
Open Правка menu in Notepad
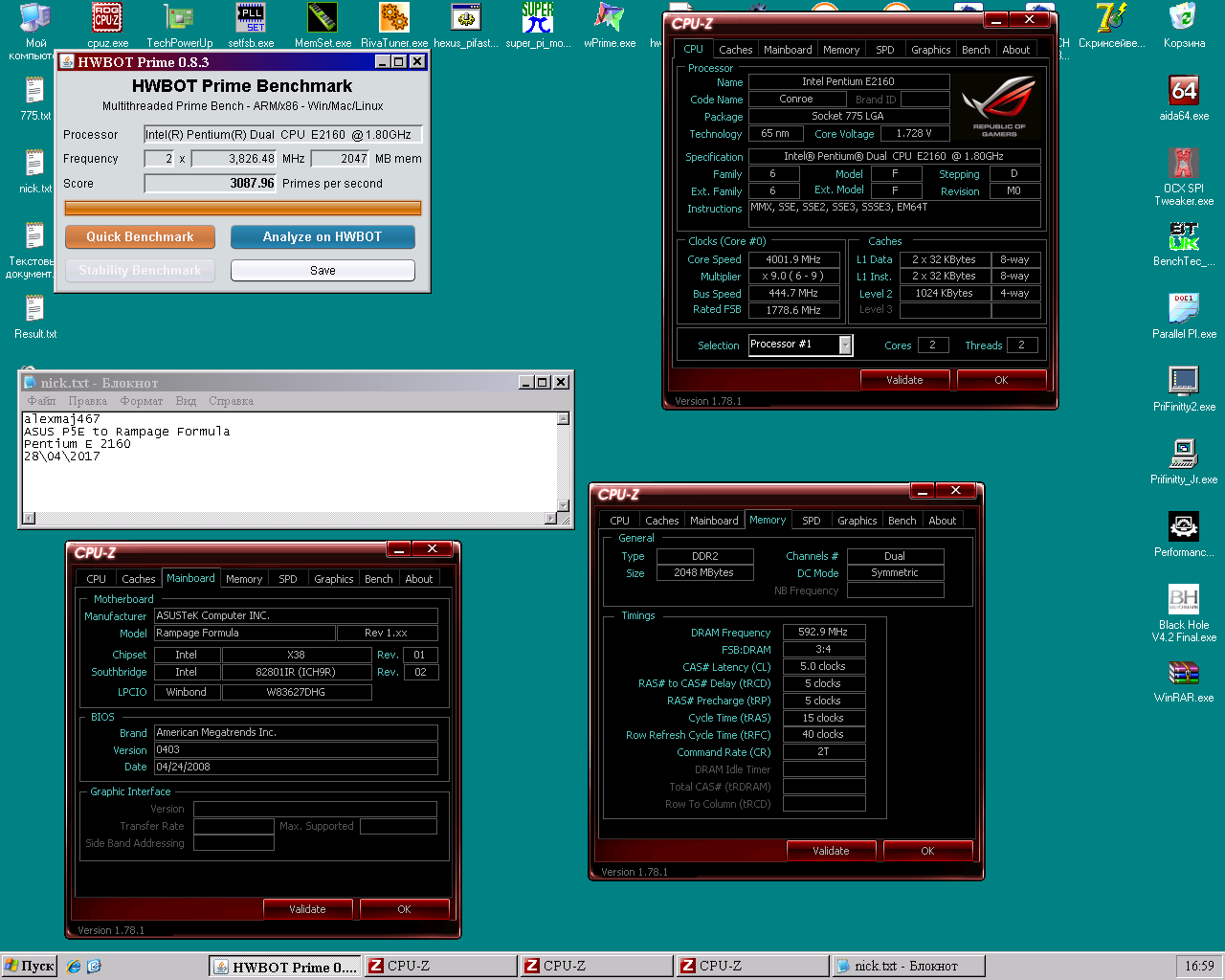(x=87, y=401)
